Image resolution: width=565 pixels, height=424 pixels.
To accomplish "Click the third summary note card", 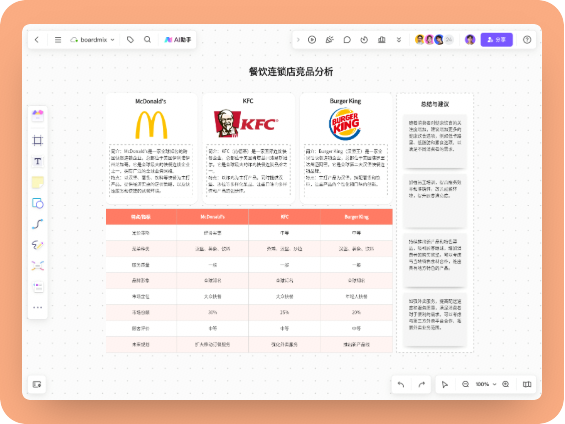I will 435,260.
